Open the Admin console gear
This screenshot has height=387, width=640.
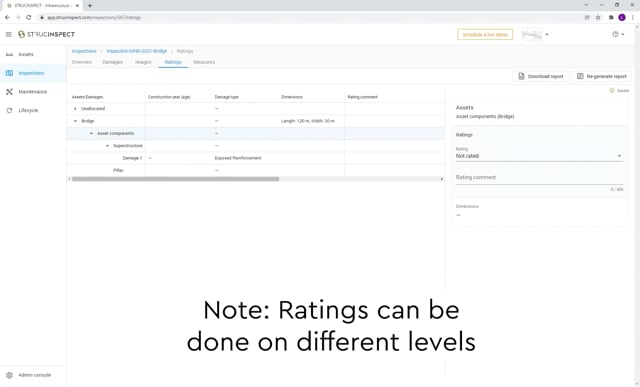point(9,375)
